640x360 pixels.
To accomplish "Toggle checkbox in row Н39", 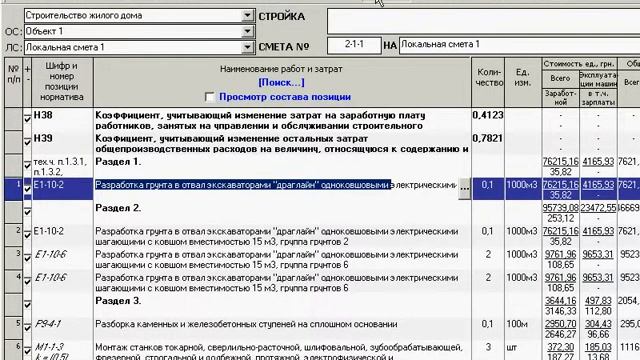I will click(27, 142).
